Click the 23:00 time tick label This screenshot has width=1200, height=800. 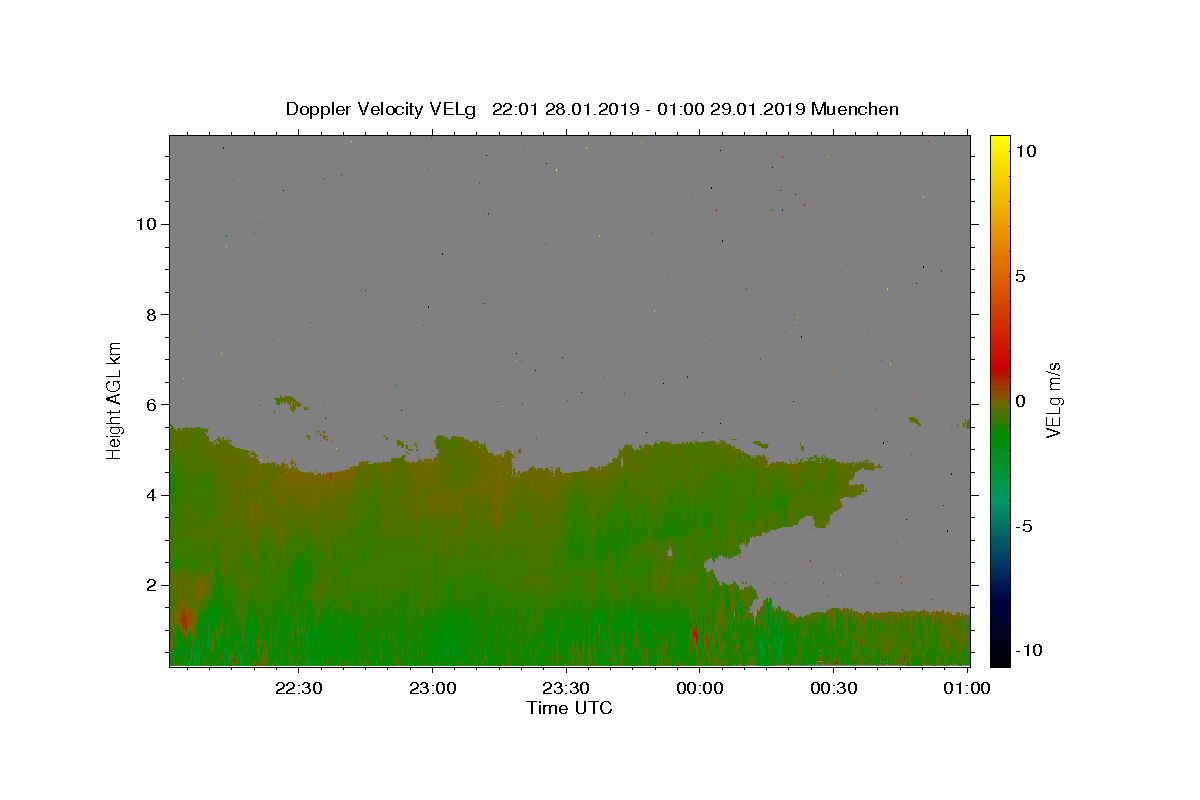(433, 688)
